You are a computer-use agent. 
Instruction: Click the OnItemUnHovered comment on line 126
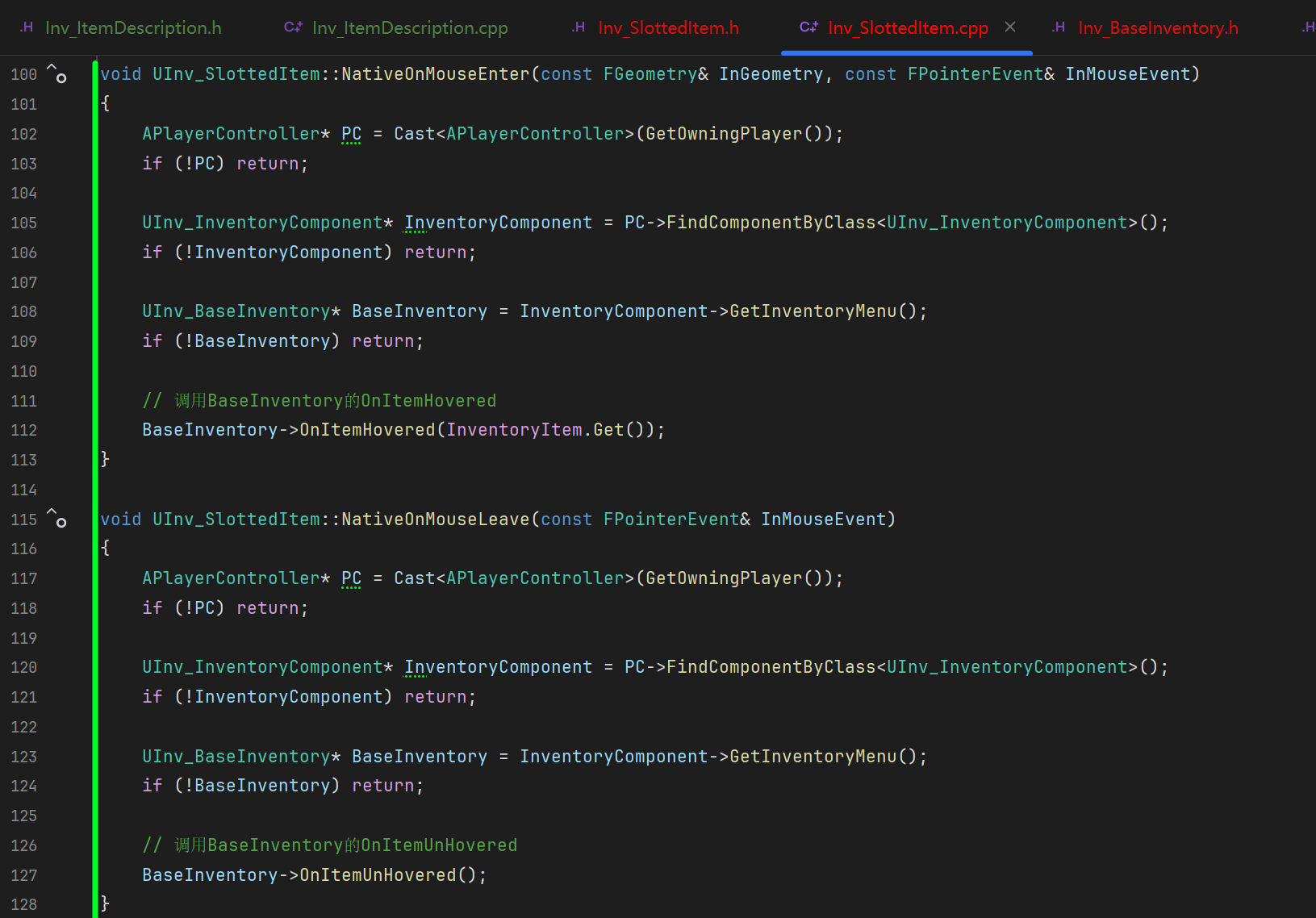coord(330,845)
